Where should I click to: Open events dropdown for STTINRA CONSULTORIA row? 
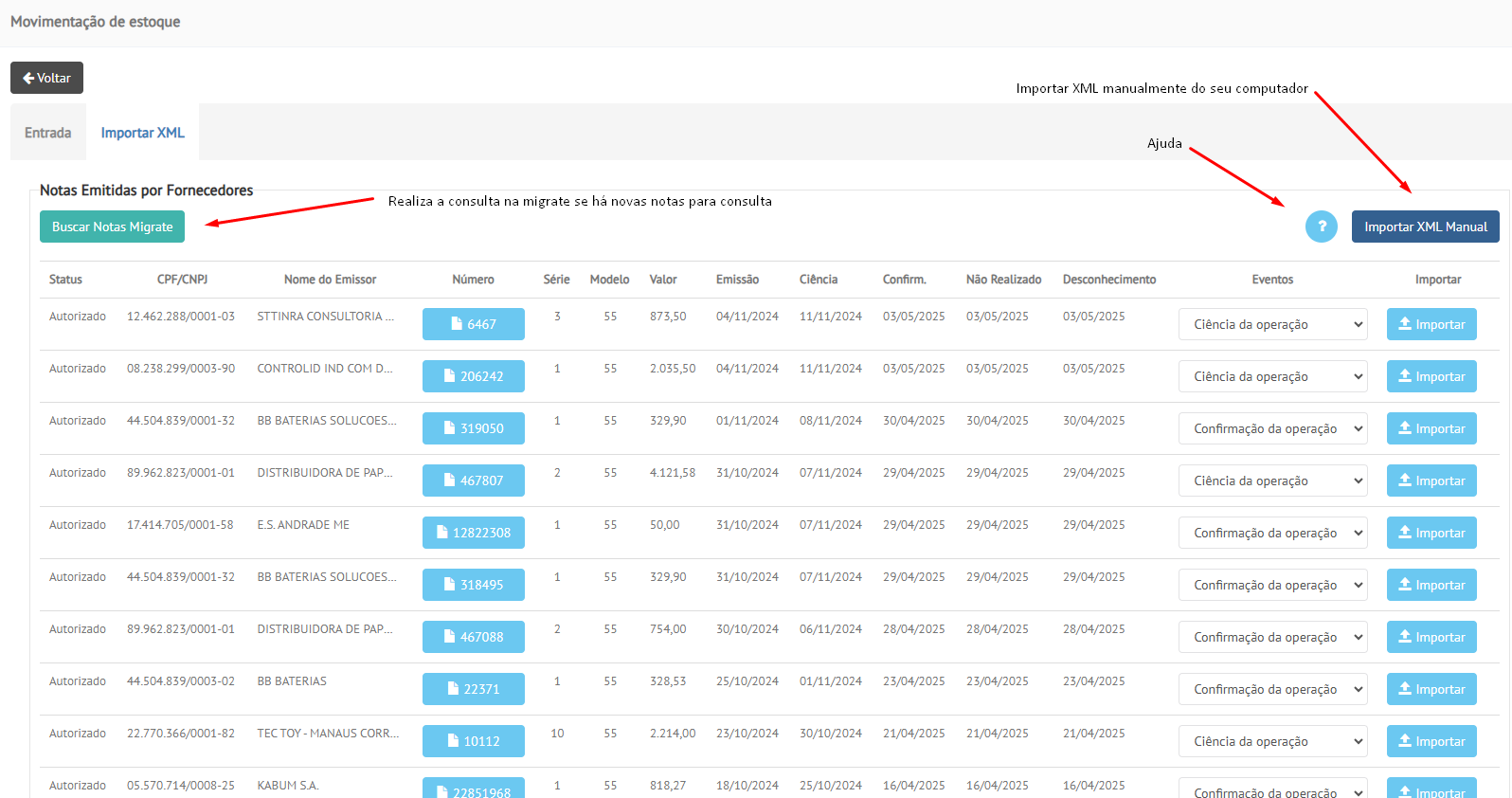1273,324
